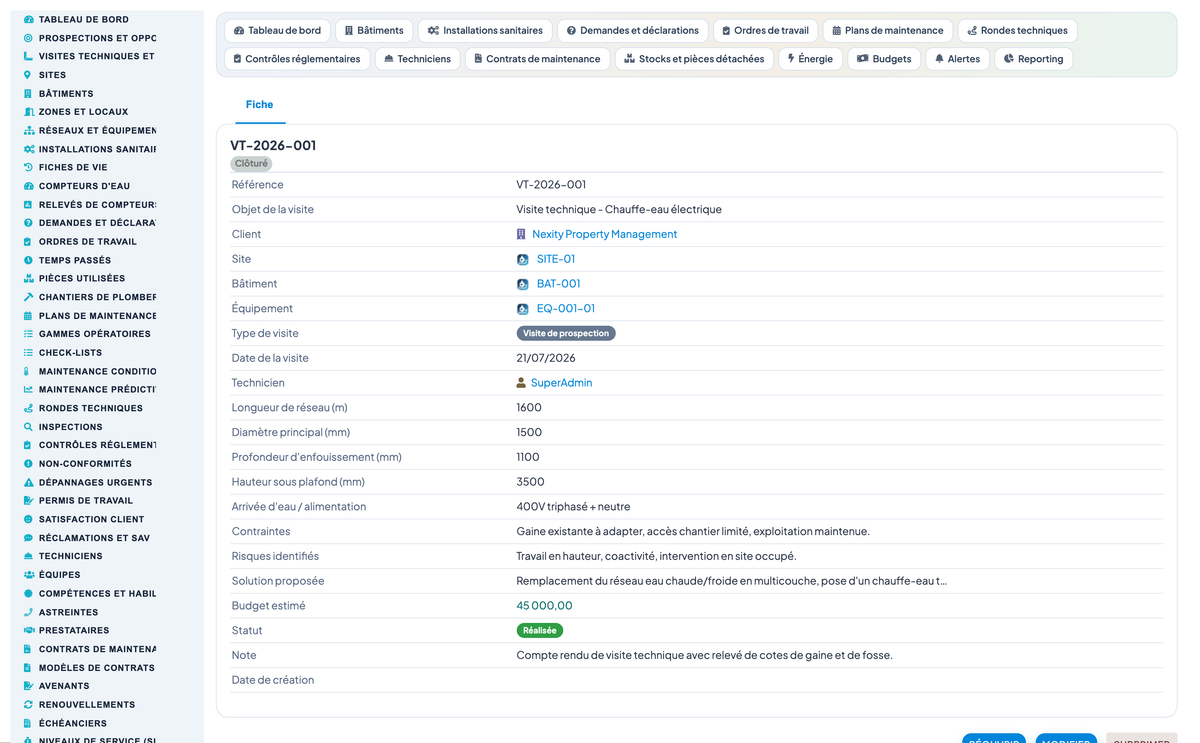Screen dimensions: 1200x743
Task: Open Techniciens in the top toolbar
Action: click(x=418, y=59)
